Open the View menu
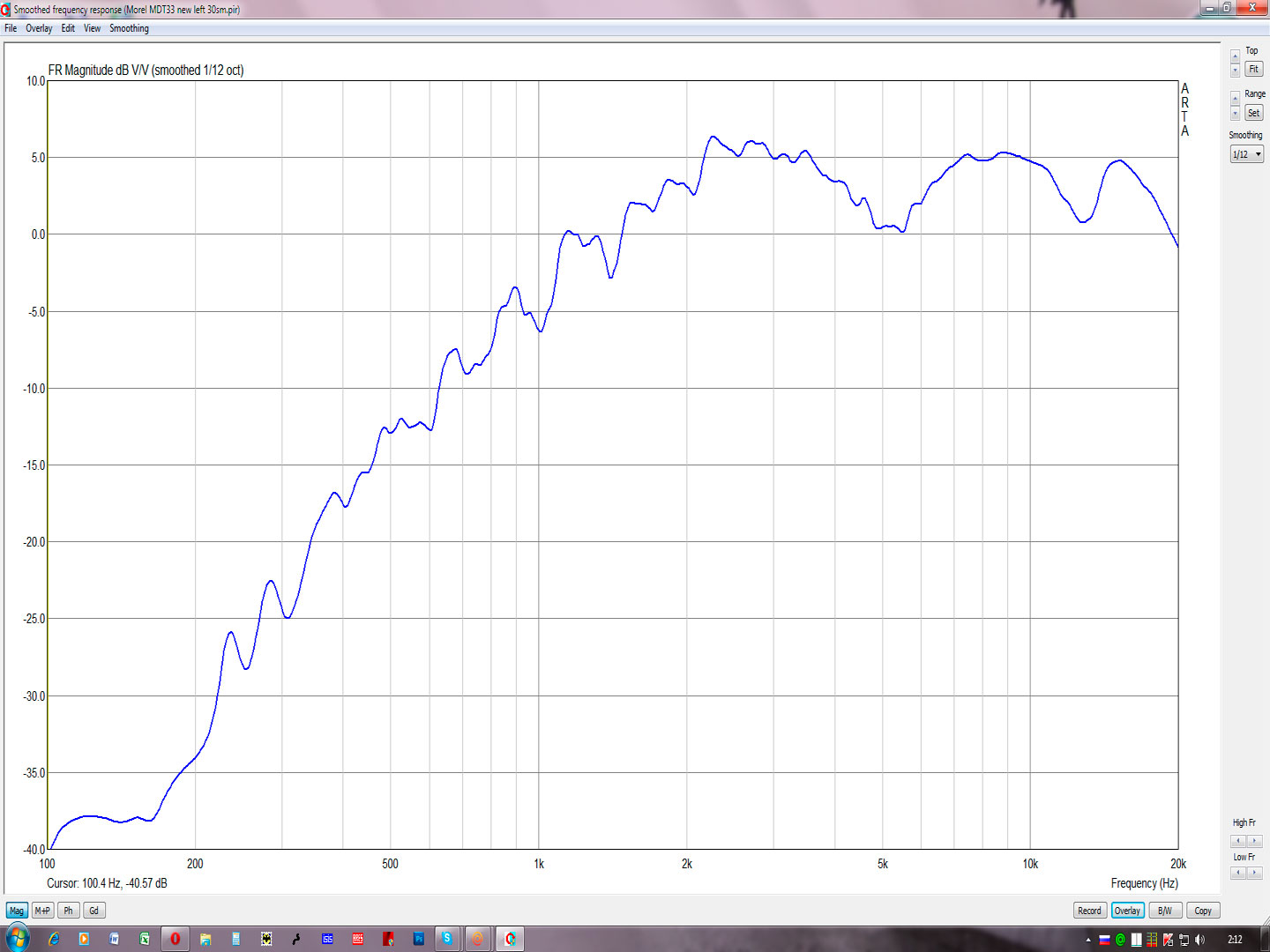 [92, 28]
